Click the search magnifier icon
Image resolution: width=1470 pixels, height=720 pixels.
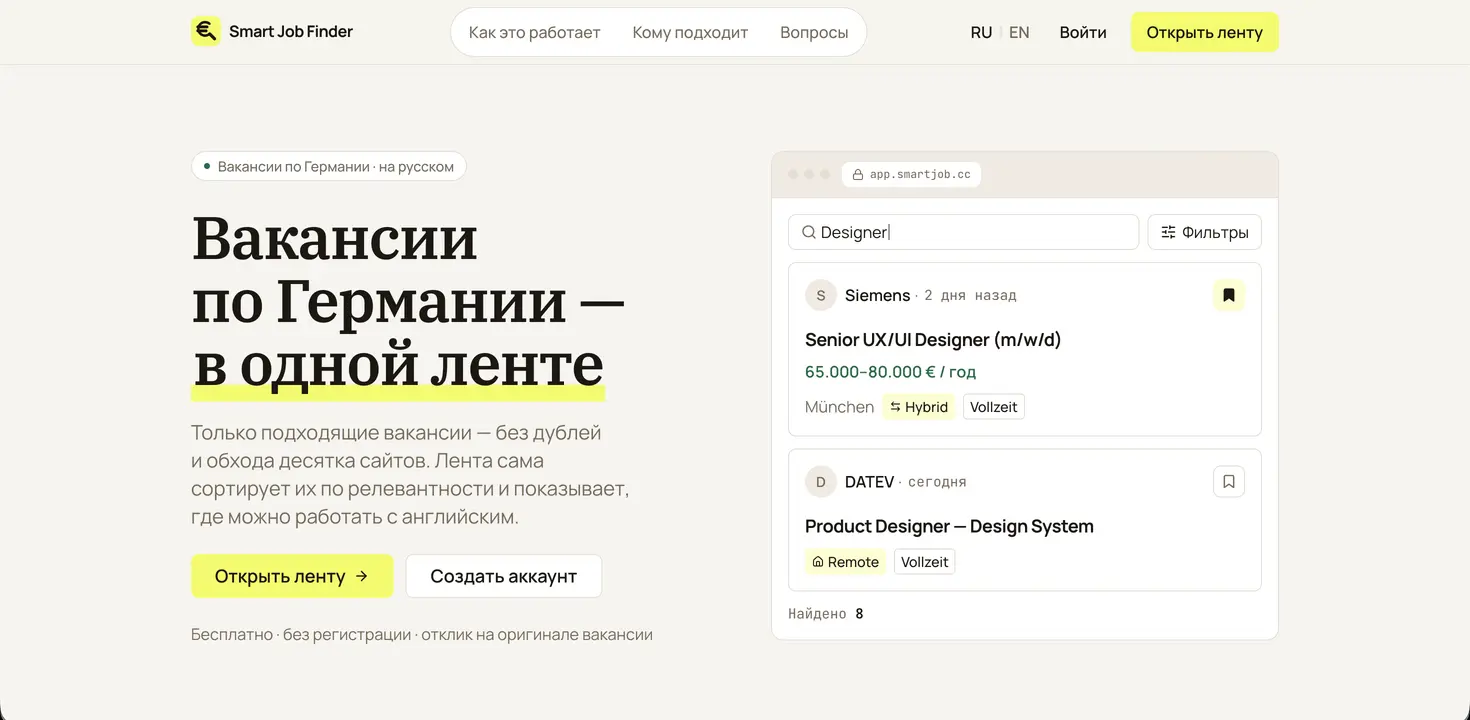click(x=809, y=232)
